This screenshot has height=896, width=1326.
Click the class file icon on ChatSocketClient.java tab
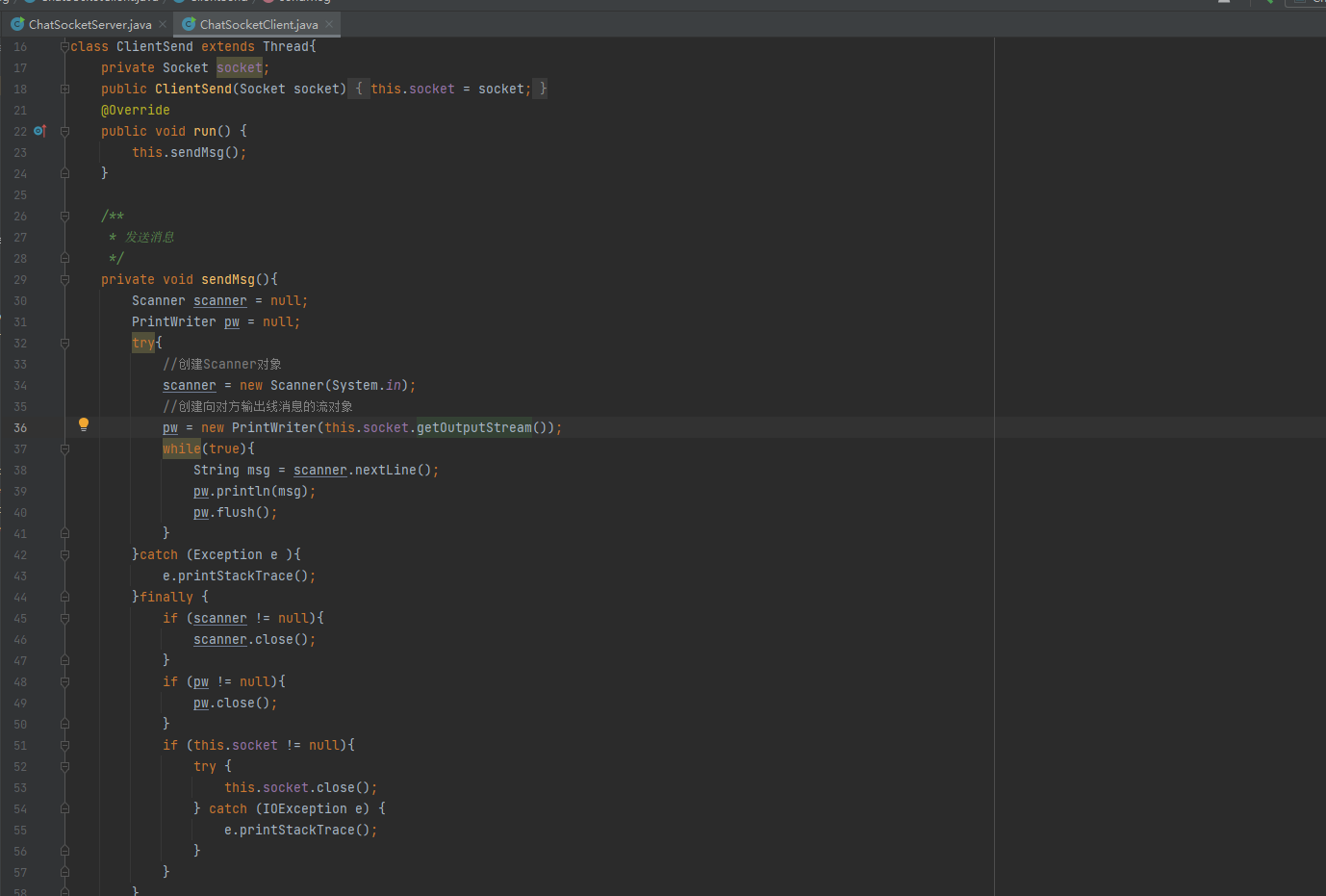(189, 24)
